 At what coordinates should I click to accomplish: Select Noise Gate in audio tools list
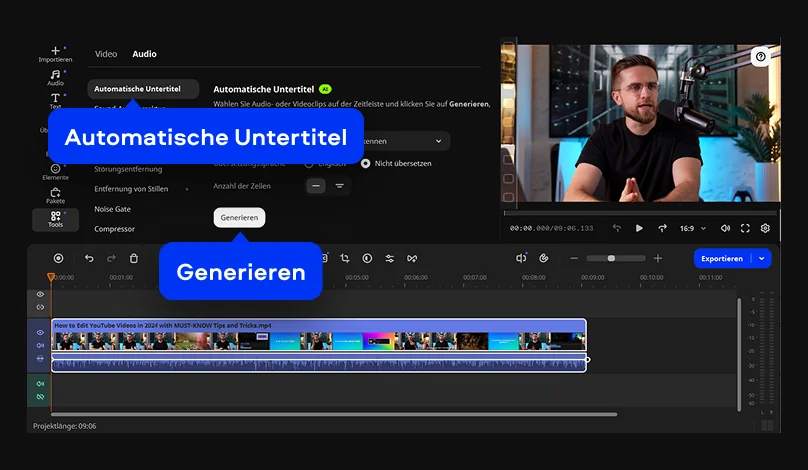point(112,209)
